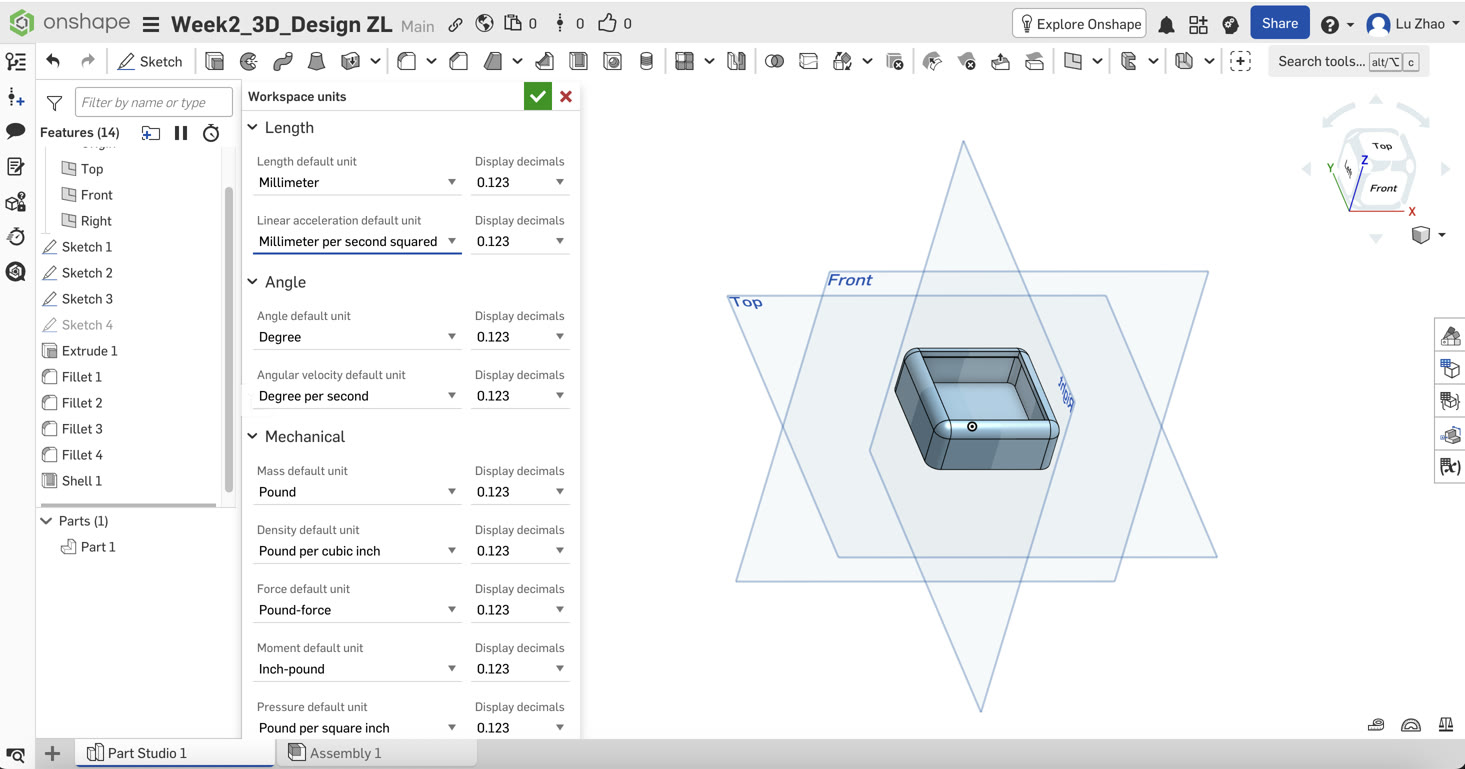Select the Replace face tool
Image resolution: width=1465 pixels, height=769 pixels.
1035,61
